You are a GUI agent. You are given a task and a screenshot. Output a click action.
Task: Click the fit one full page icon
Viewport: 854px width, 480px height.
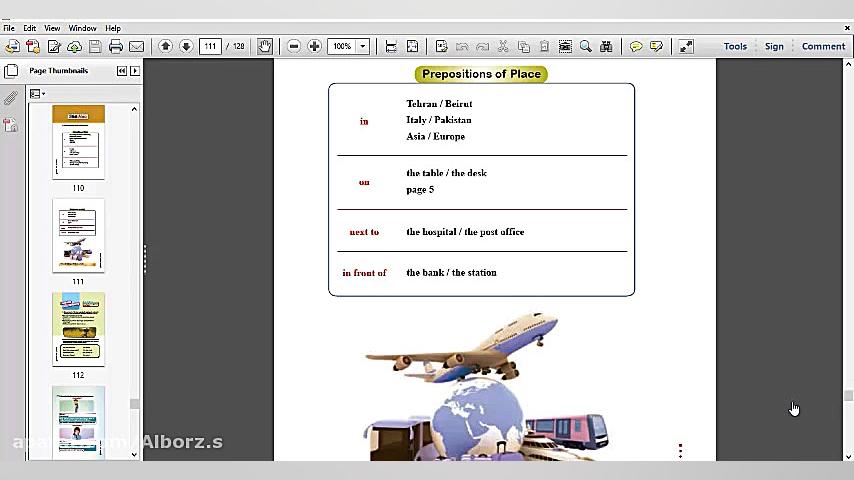[x=412, y=47]
